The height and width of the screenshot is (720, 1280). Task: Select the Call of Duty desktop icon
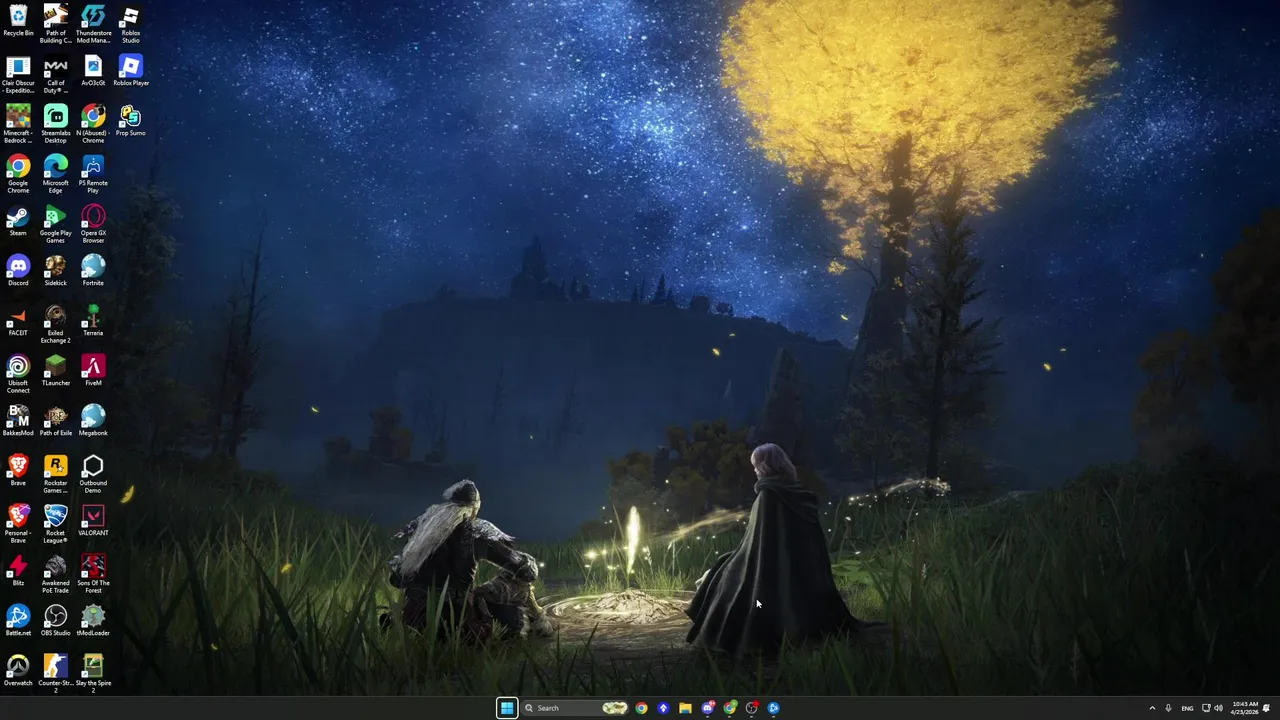pyautogui.click(x=55, y=75)
